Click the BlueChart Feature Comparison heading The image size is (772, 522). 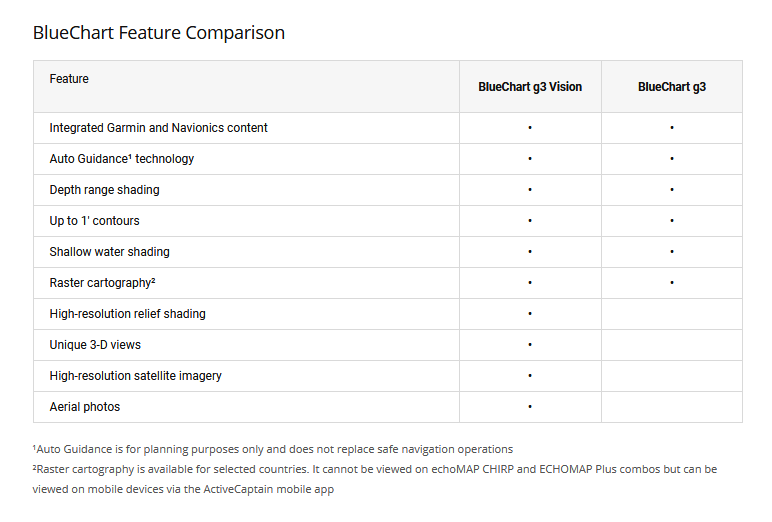pos(159,33)
